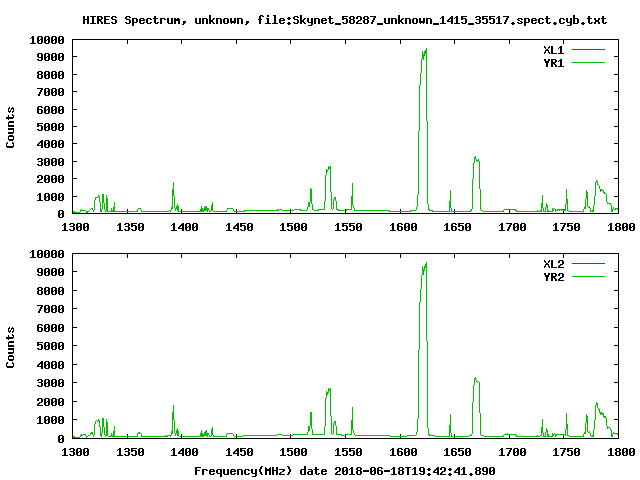Select the XL1 legend label
This screenshot has height=480, width=640.
tap(553, 50)
